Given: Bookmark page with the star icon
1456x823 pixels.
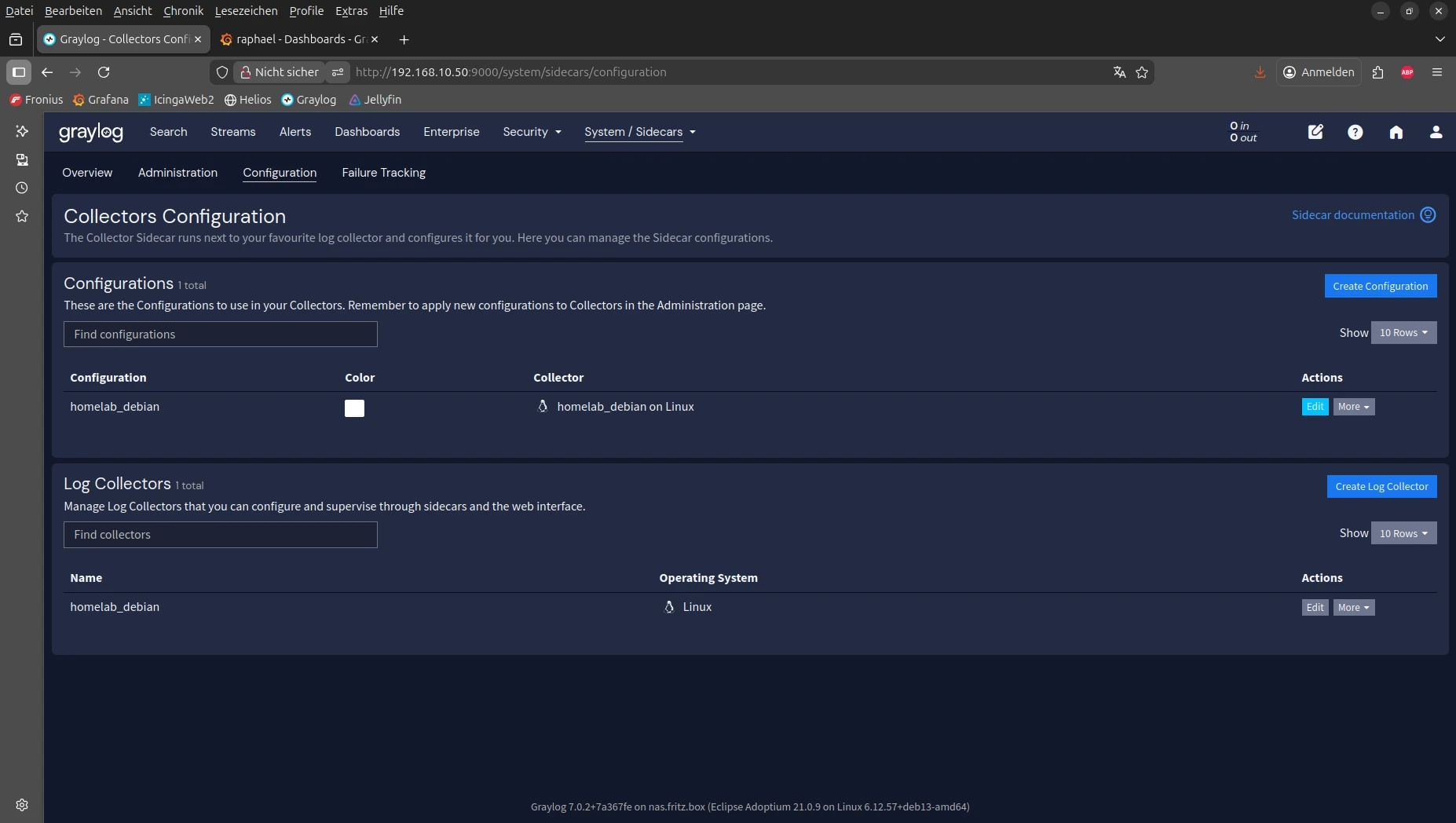Looking at the screenshot, I should [x=1142, y=72].
